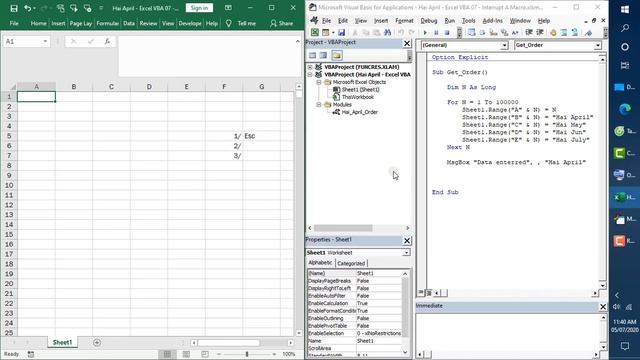
Task: Run the macro with the Run Sub play icon
Action: pyautogui.click(x=425, y=32)
